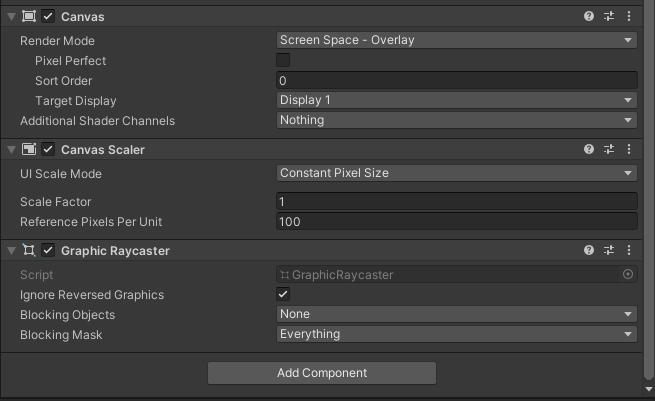Disable the Canvas component checkbox
Viewport: 655px width, 401px height.
tap(48, 17)
